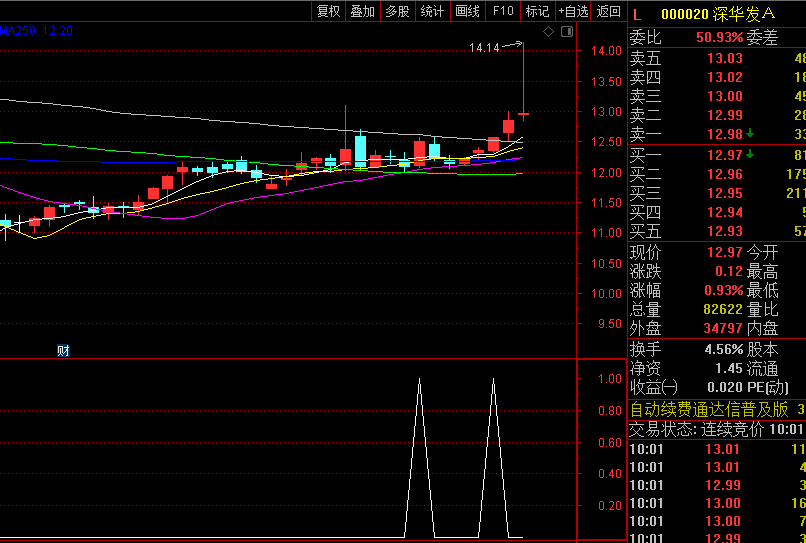Click 14.00 on the price axis
This screenshot has width=806, height=543.
(606, 51)
